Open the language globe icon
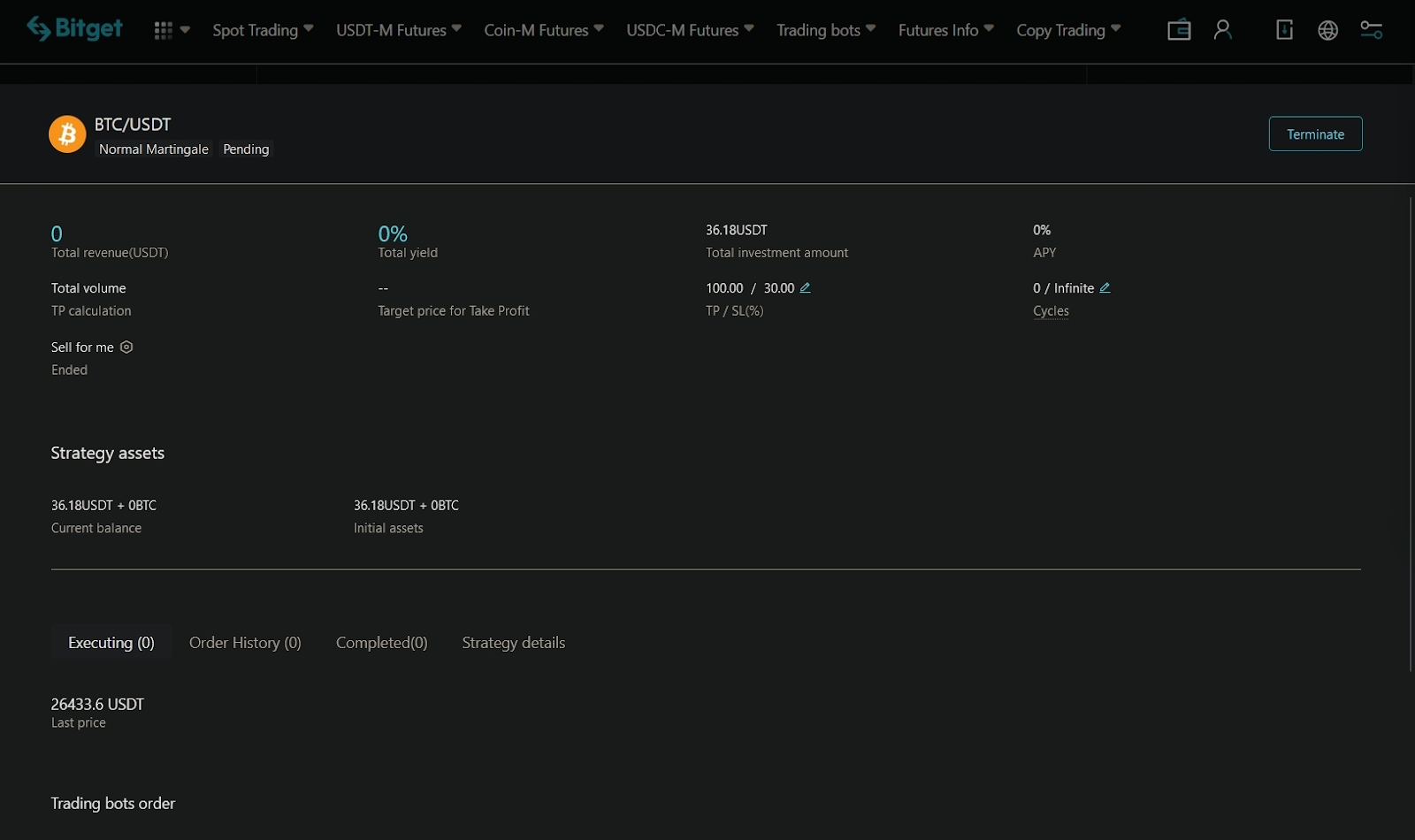Image resolution: width=1415 pixels, height=840 pixels. click(1327, 30)
